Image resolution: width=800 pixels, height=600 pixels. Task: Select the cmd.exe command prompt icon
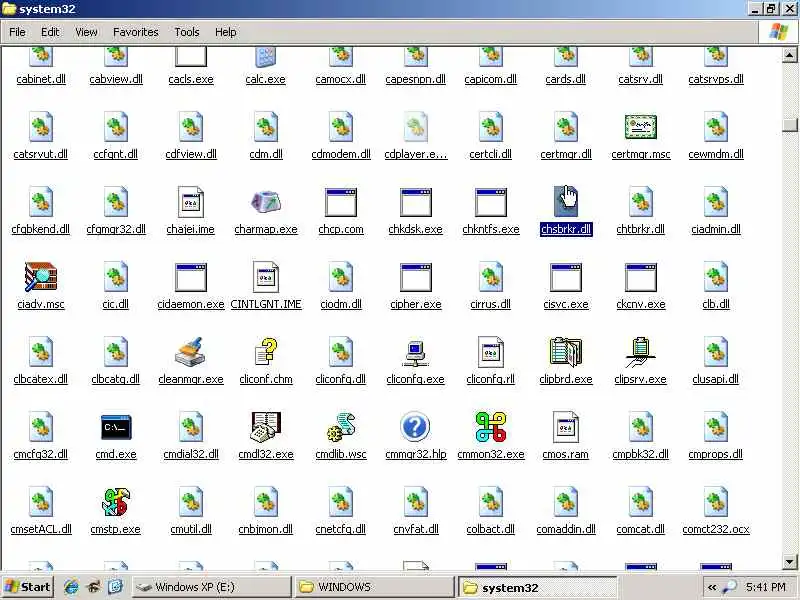[116, 427]
